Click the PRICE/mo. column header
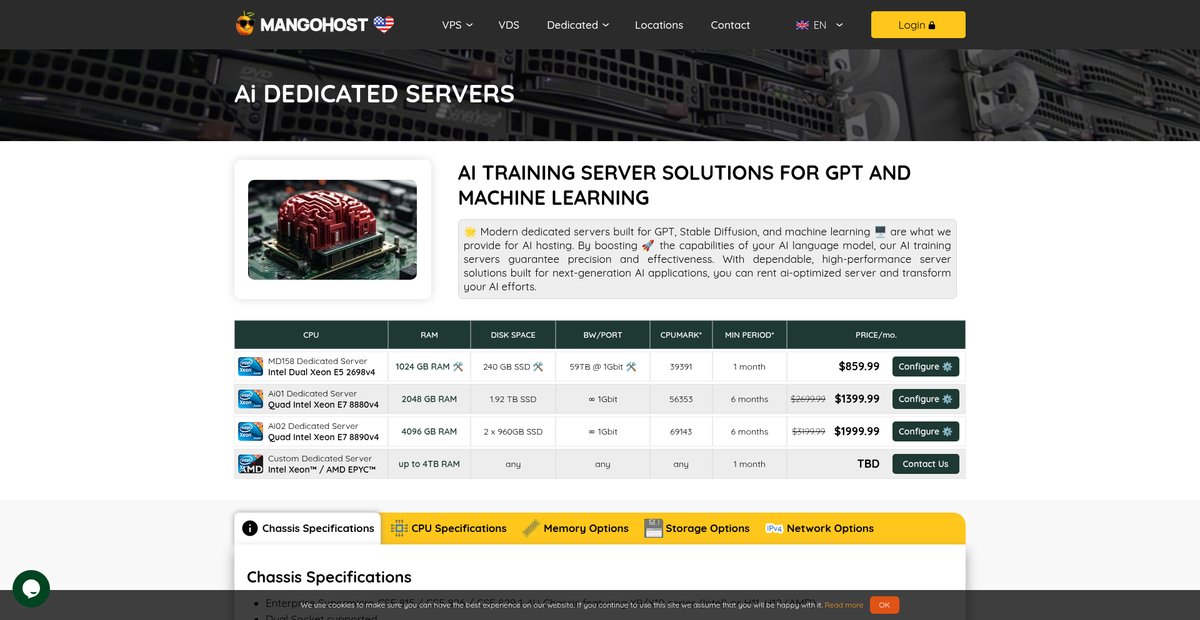 (x=876, y=335)
